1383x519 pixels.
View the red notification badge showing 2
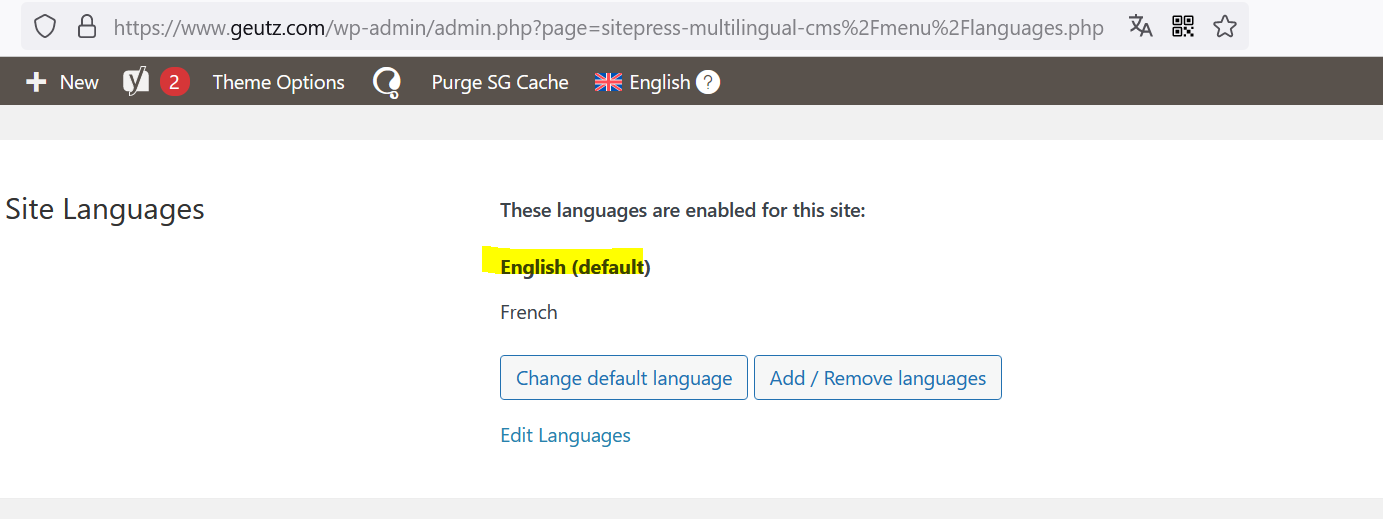click(174, 82)
